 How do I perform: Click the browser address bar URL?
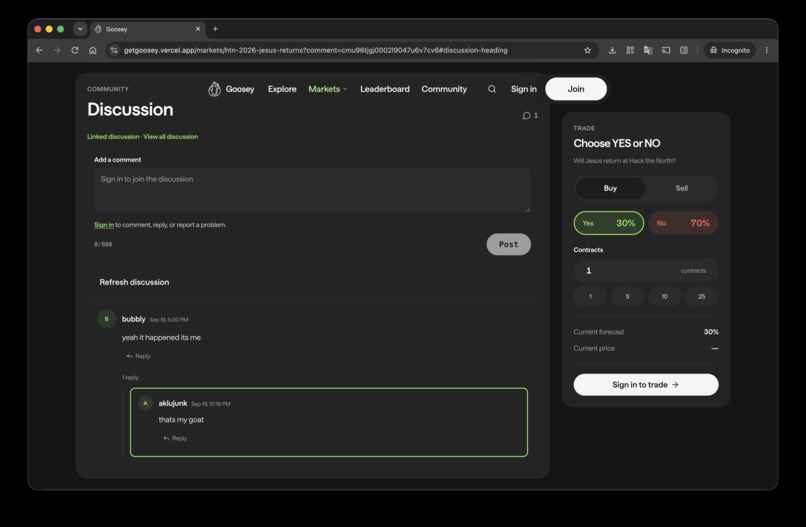pos(316,50)
